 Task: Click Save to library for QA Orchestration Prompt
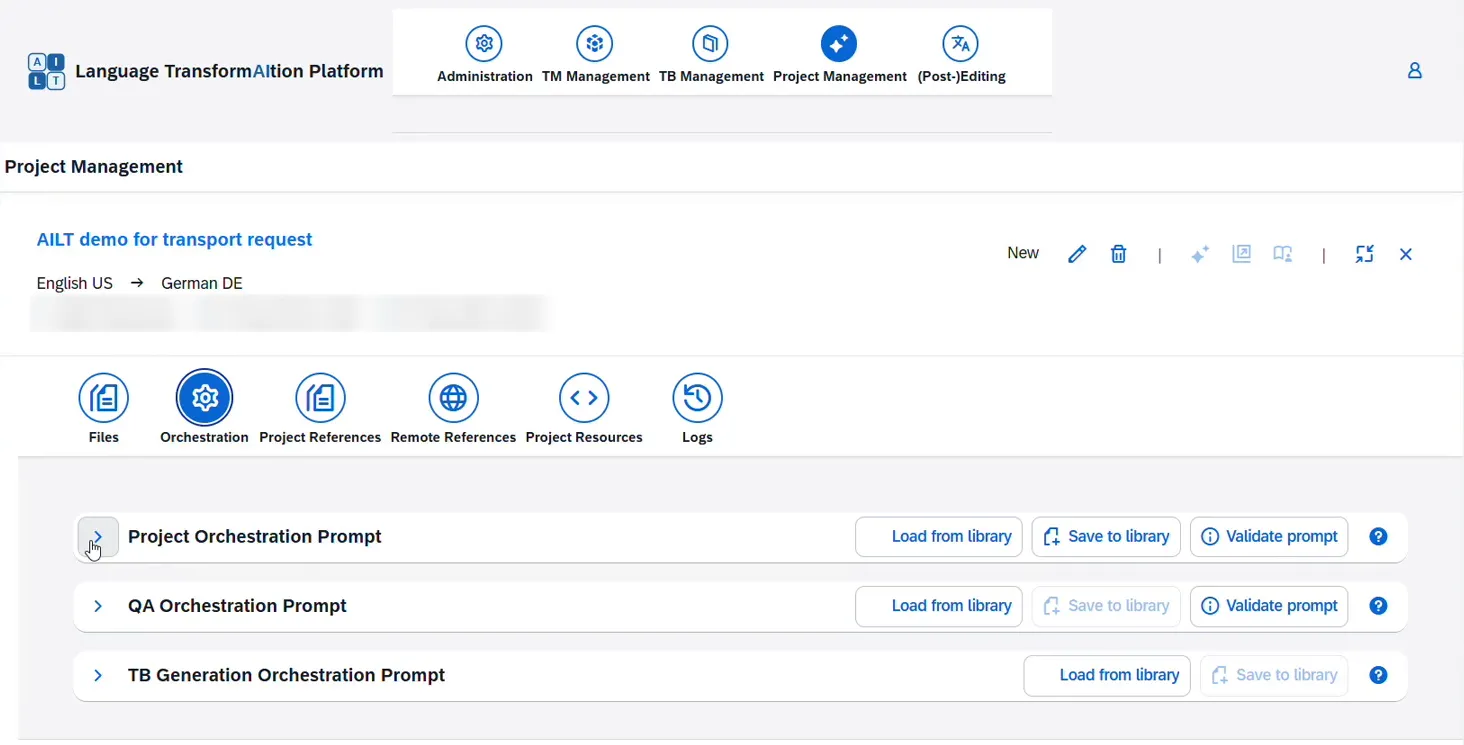click(1106, 606)
